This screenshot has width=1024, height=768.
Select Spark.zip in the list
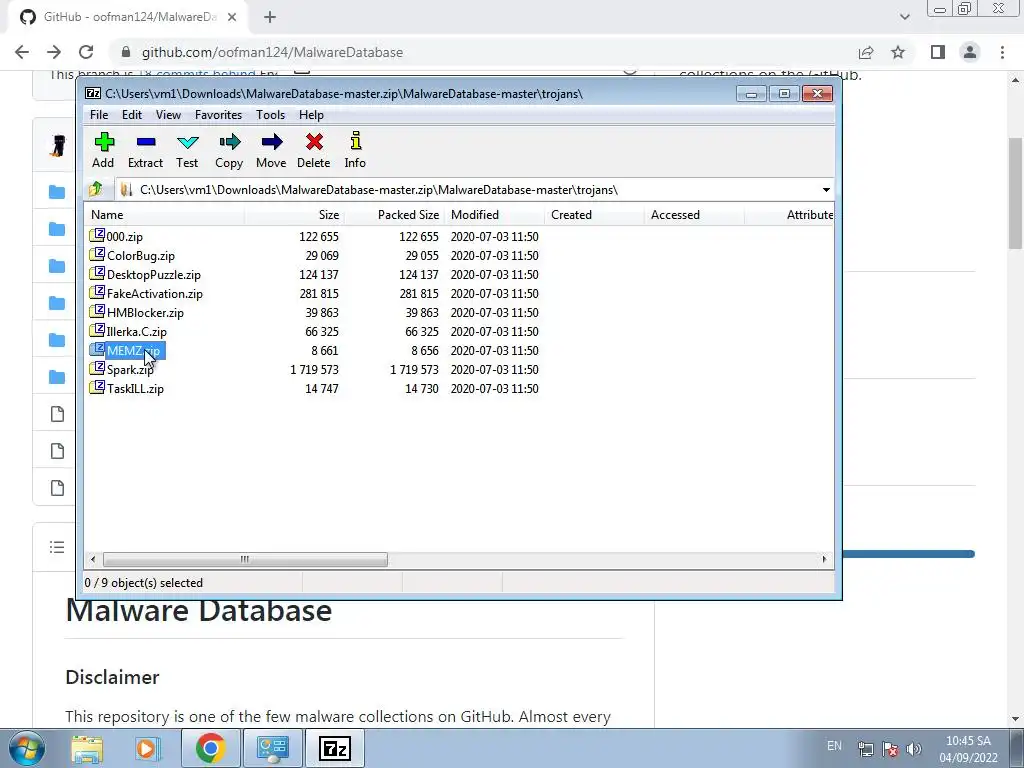click(x=130, y=370)
